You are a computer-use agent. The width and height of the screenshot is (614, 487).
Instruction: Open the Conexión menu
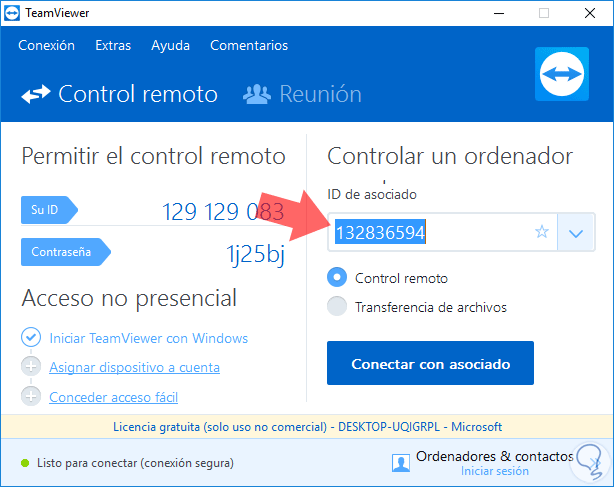[x=46, y=45]
